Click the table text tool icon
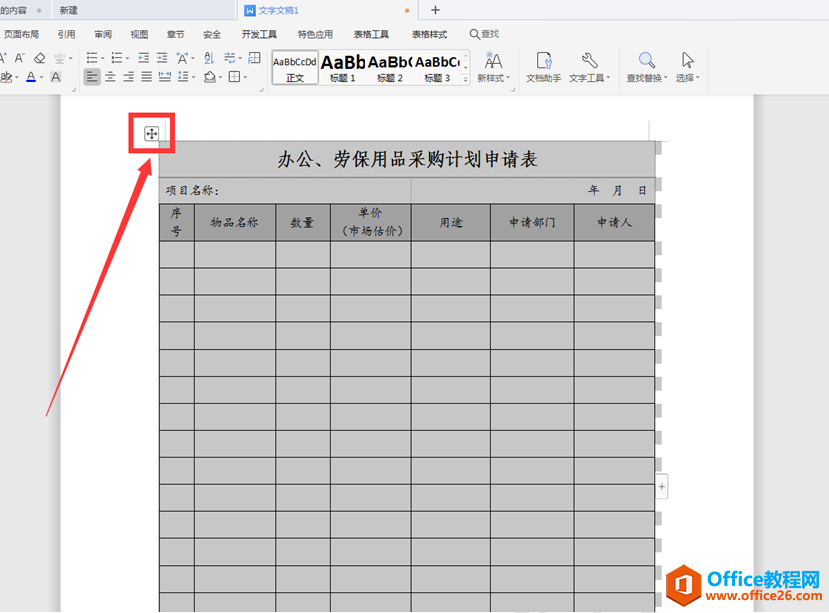The image size is (829, 613). [x=254, y=58]
